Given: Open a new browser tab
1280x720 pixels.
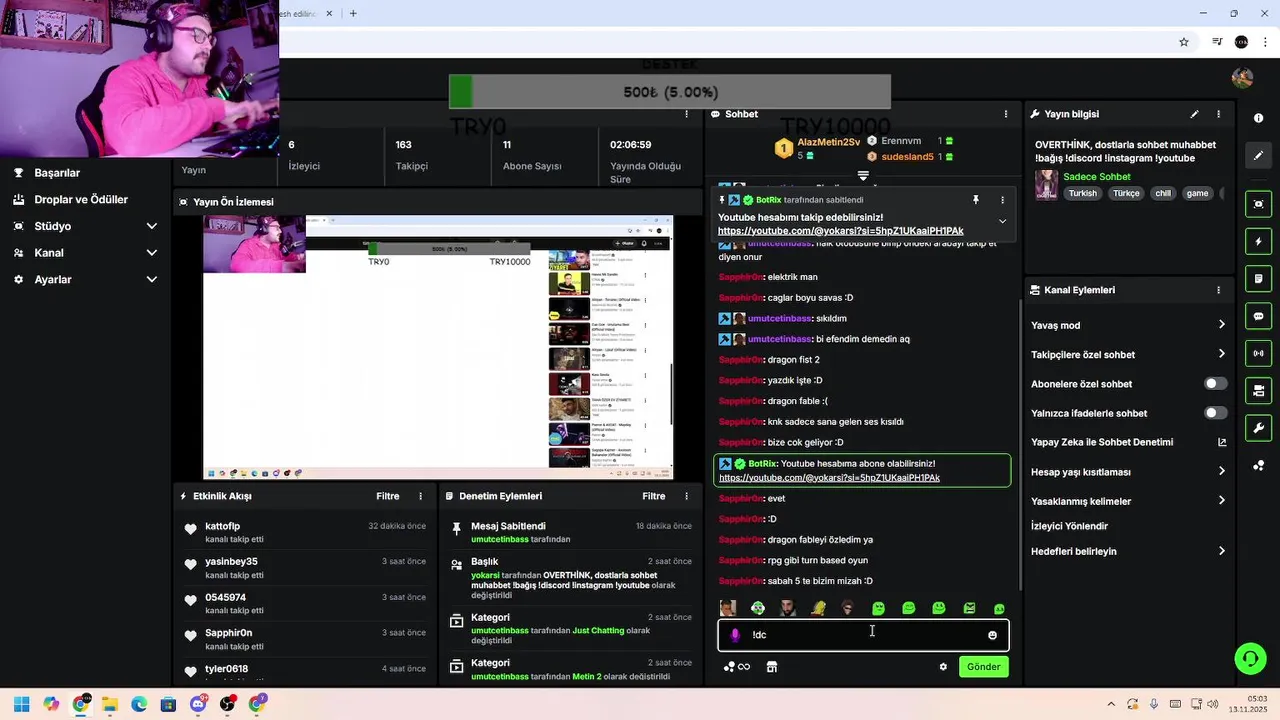Looking at the screenshot, I should [353, 13].
